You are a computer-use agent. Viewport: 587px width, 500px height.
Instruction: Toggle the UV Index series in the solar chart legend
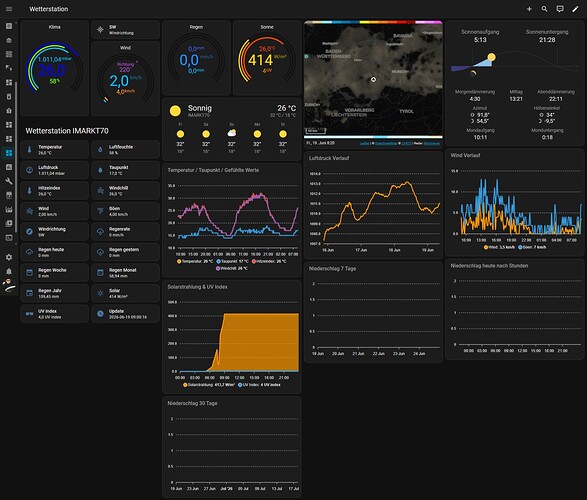pos(259,385)
